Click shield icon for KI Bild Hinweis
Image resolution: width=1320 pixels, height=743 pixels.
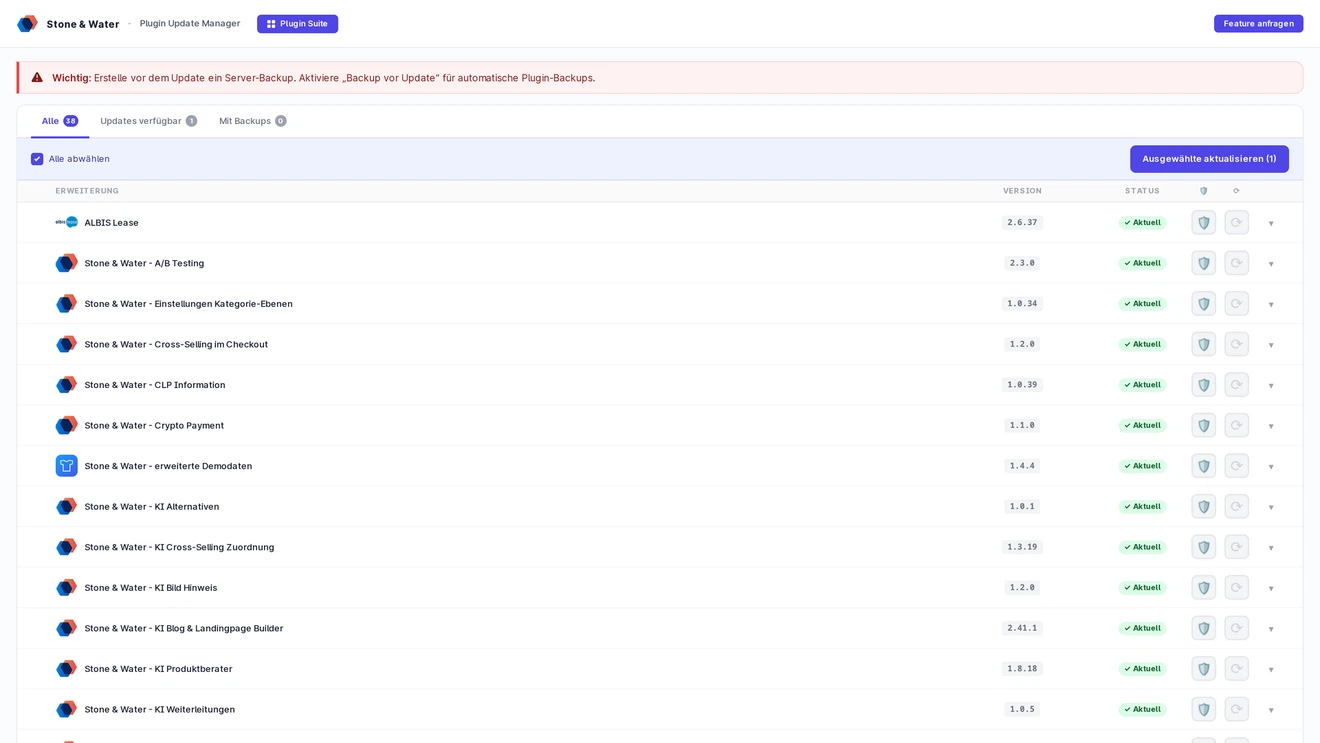[x=1204, y=588]
